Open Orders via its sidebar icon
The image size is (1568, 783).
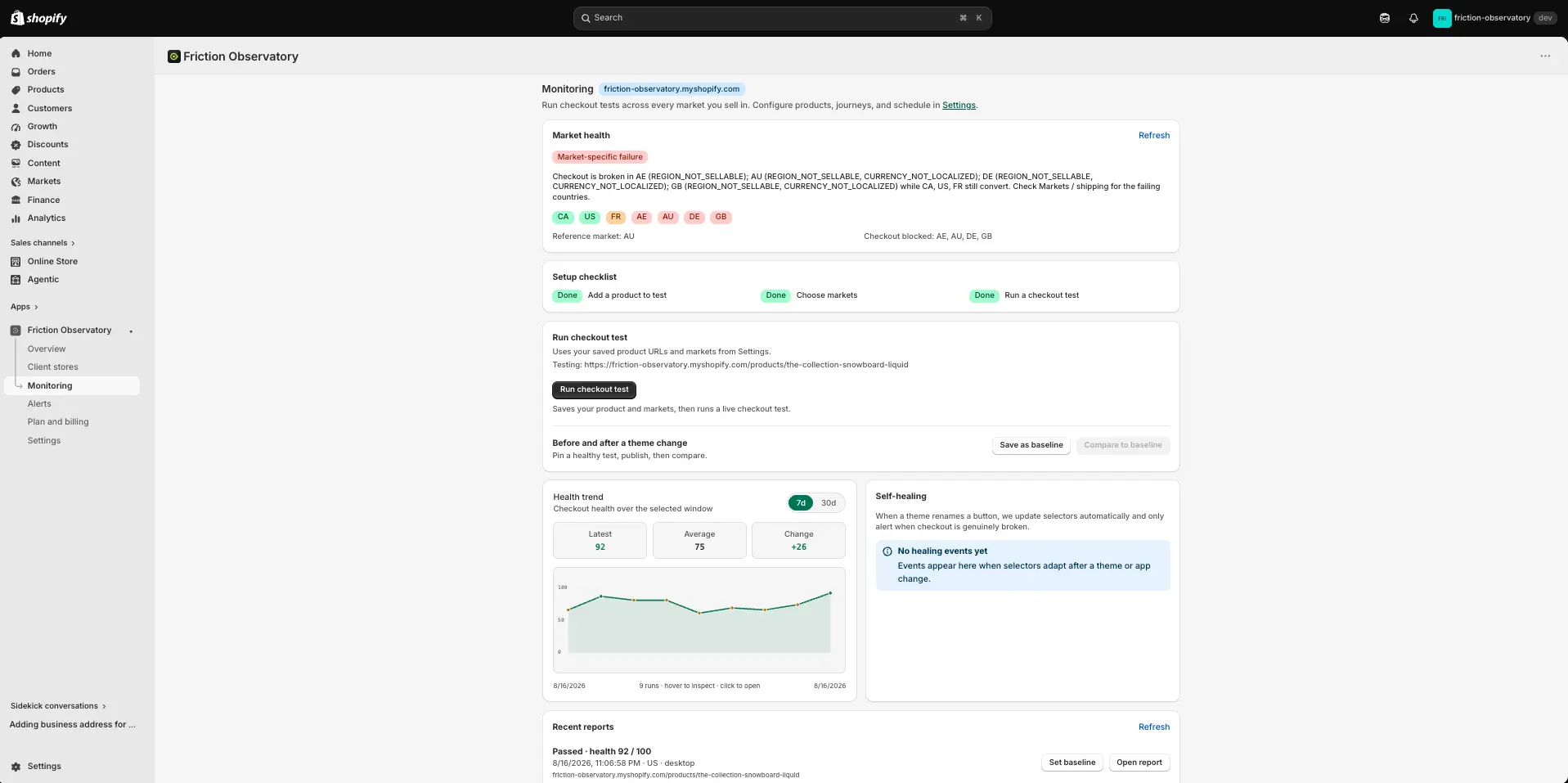pyautogui.click(x=16, y=71)
